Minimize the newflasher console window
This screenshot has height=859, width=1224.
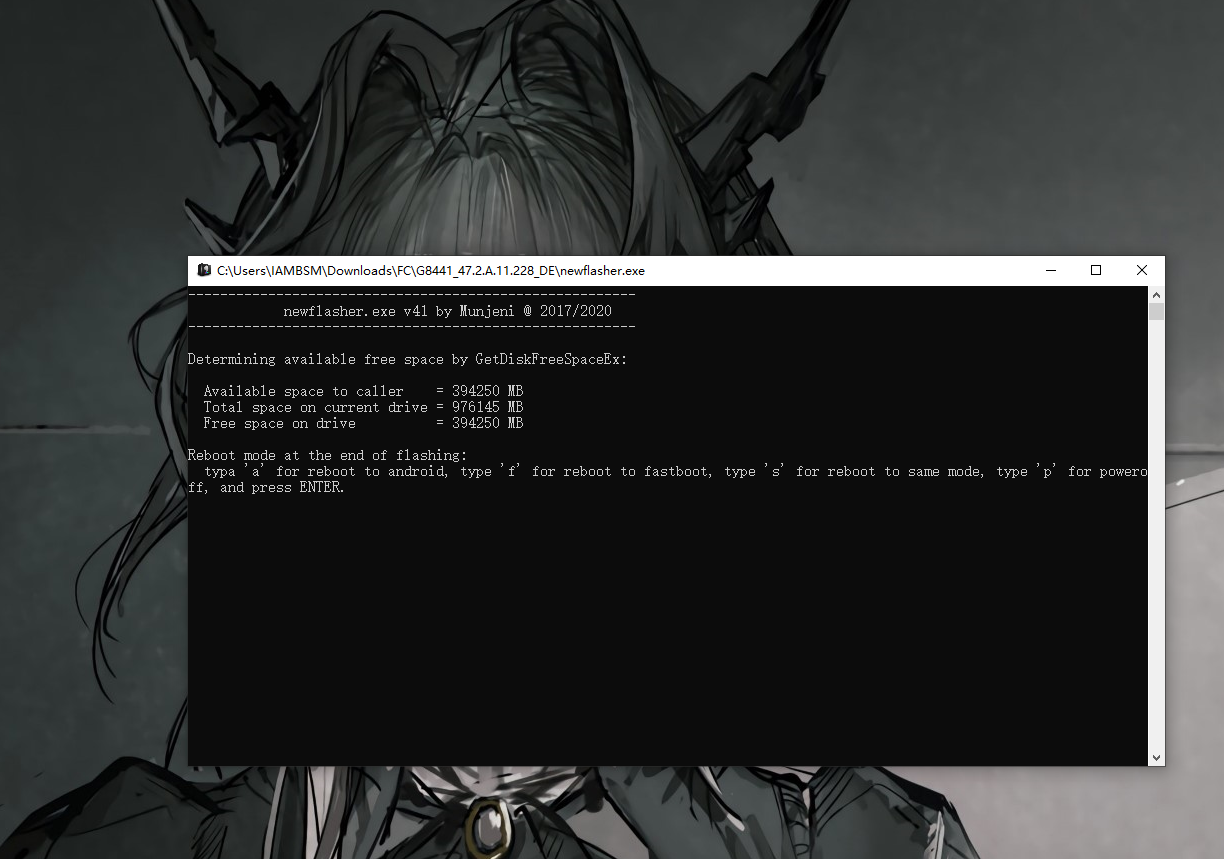tap(1051, 270)
